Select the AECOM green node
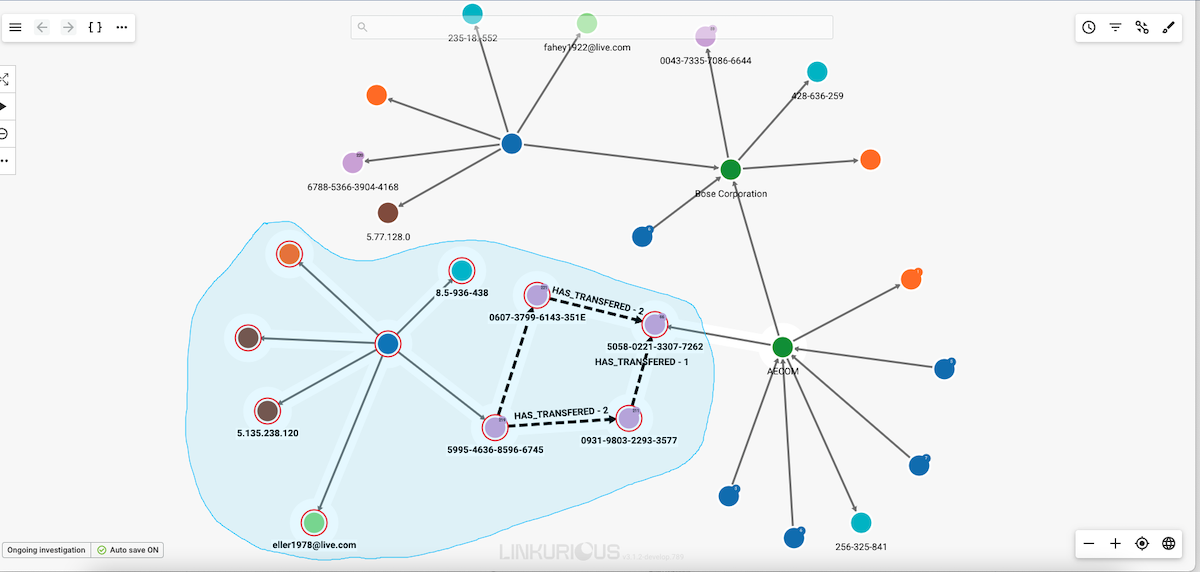The width and height of the screenshot is (1200, 572). (x=783, y=347)
